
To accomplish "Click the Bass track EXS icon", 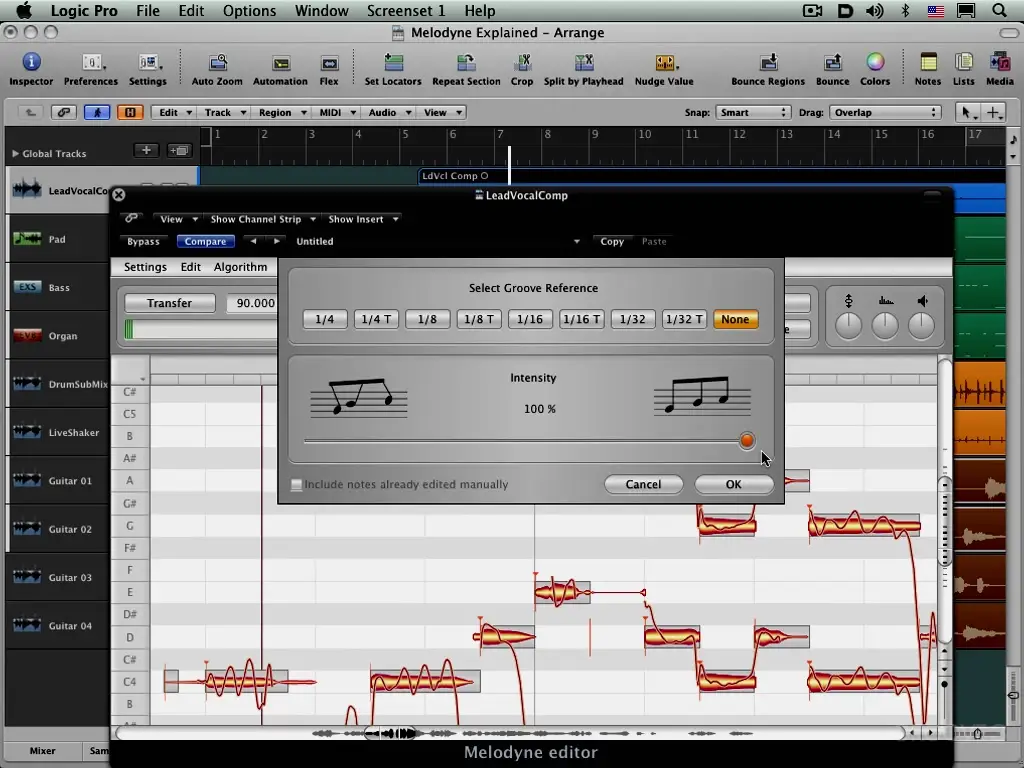I will 27,287.
